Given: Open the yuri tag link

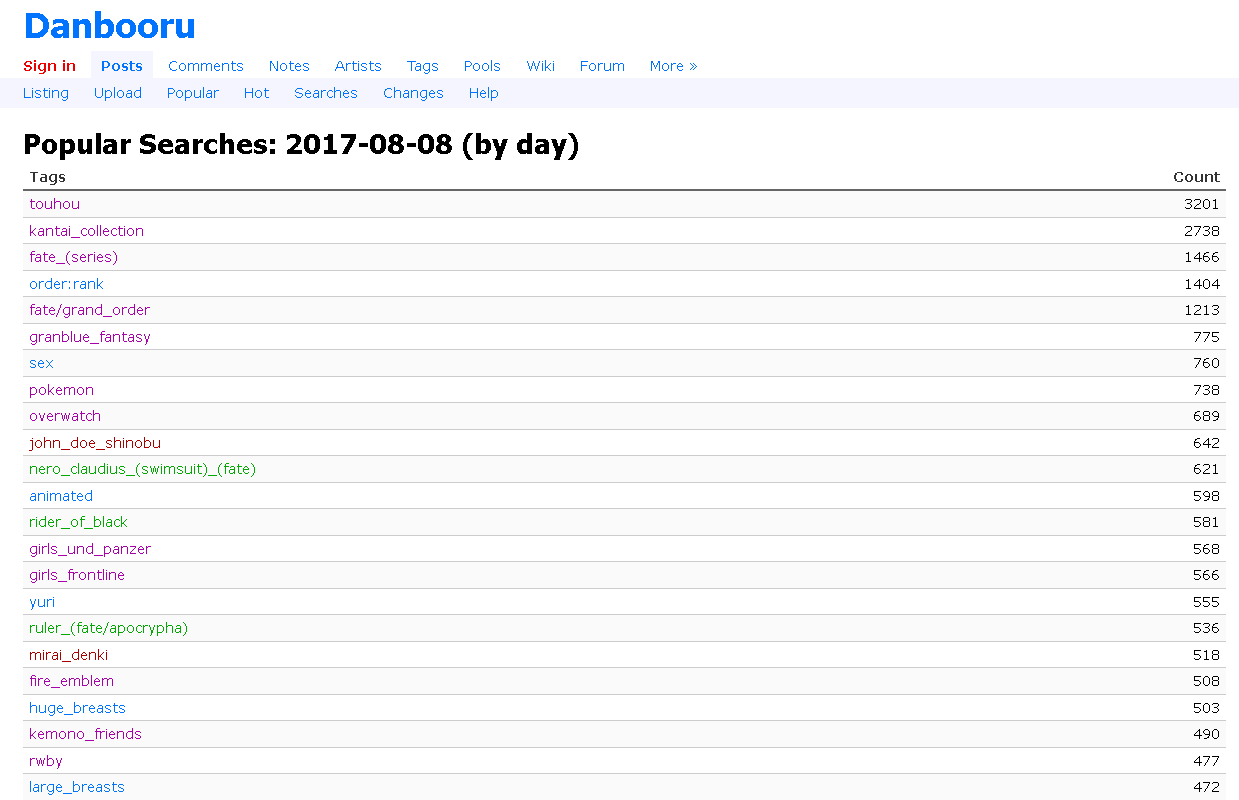Looking at the screenshot, I should (42, 602).
